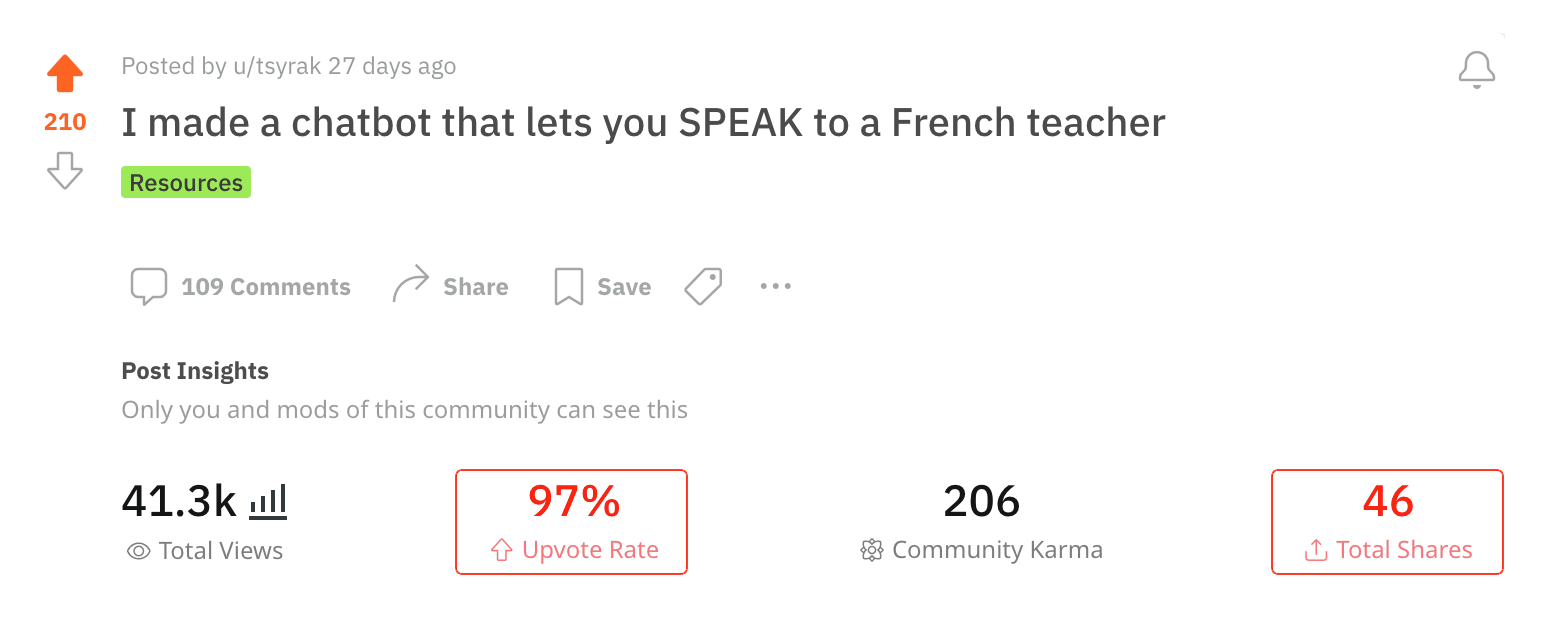The width and height of the screenshot is (1554, 634).
Task: Open u/tsyrak's profile
Action: point(276,65)
